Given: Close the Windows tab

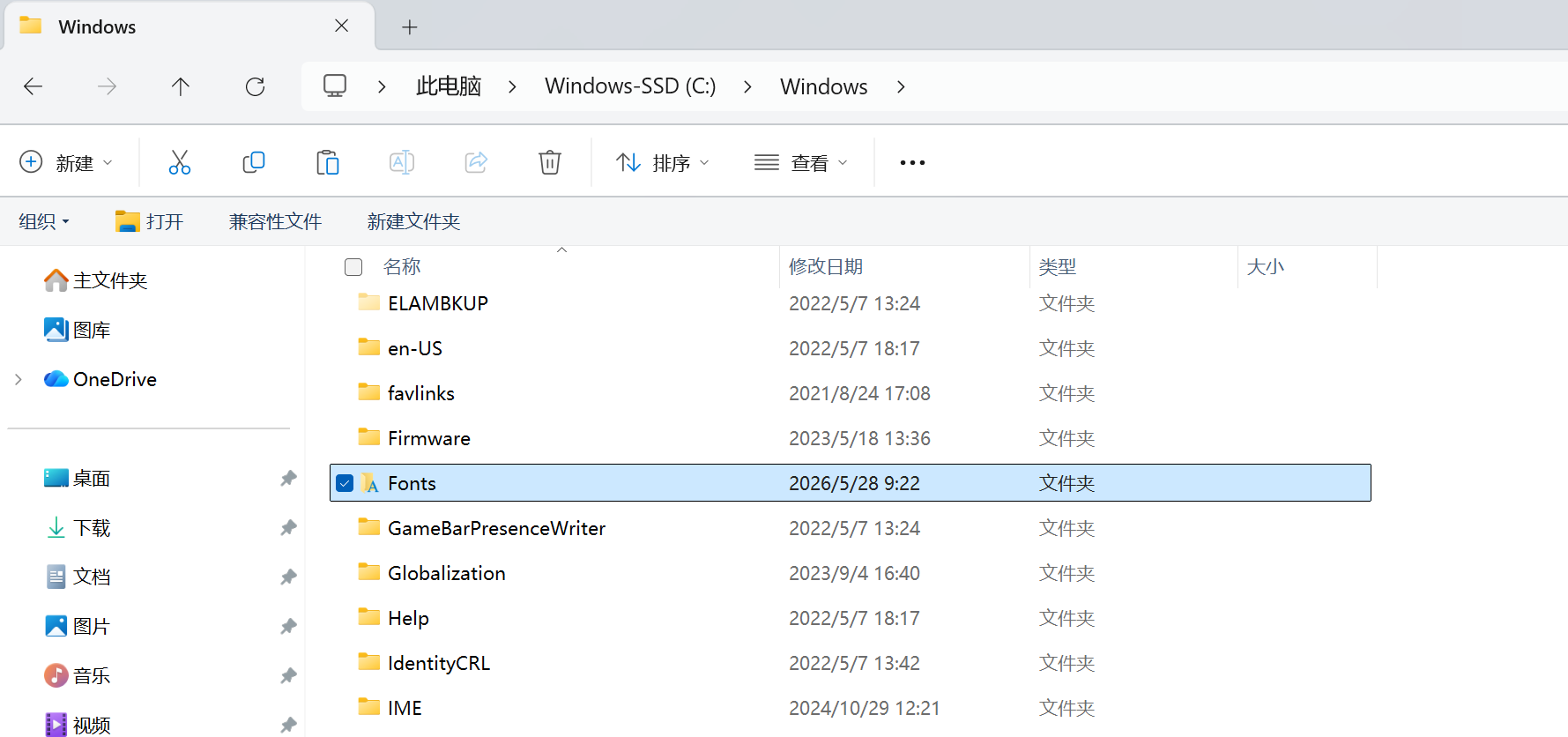Looking at the screenshot, I should pyautogui.click(x=342, y=26).
